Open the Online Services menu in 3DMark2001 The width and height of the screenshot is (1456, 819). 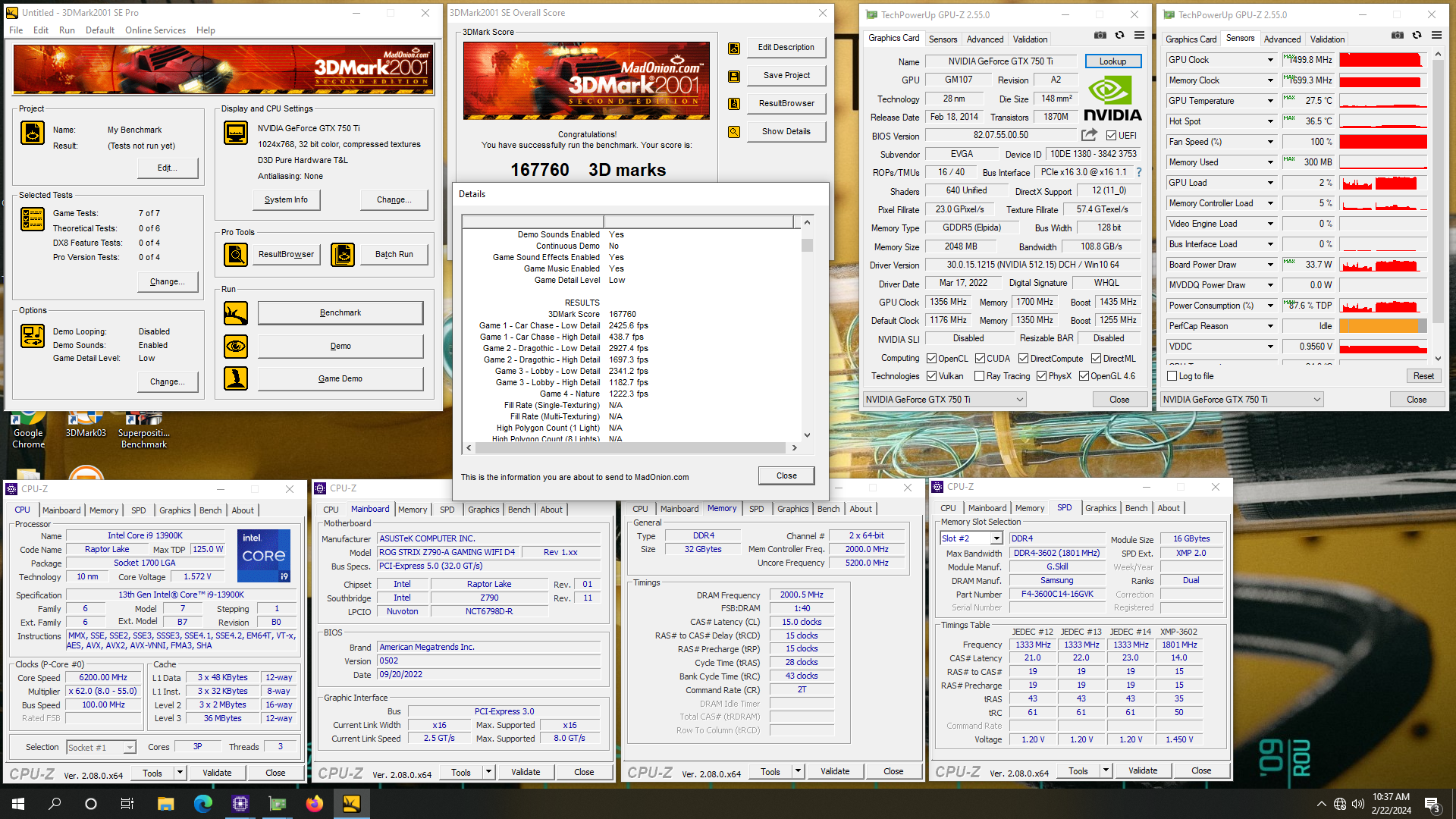(155, 30)
